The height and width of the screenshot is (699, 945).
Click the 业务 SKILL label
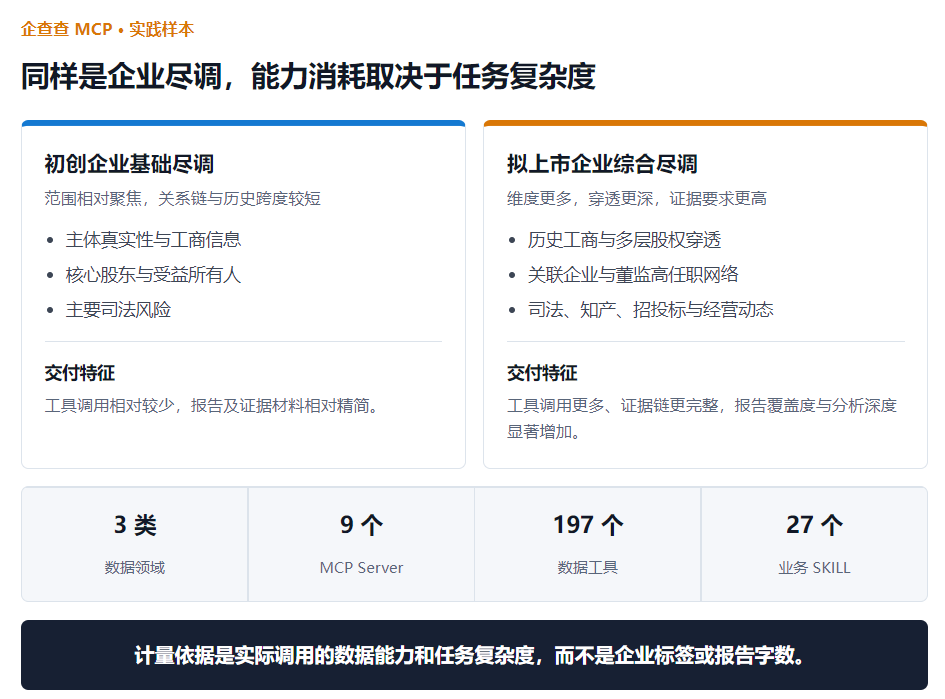pyautogui.click(x=814, y=568)
